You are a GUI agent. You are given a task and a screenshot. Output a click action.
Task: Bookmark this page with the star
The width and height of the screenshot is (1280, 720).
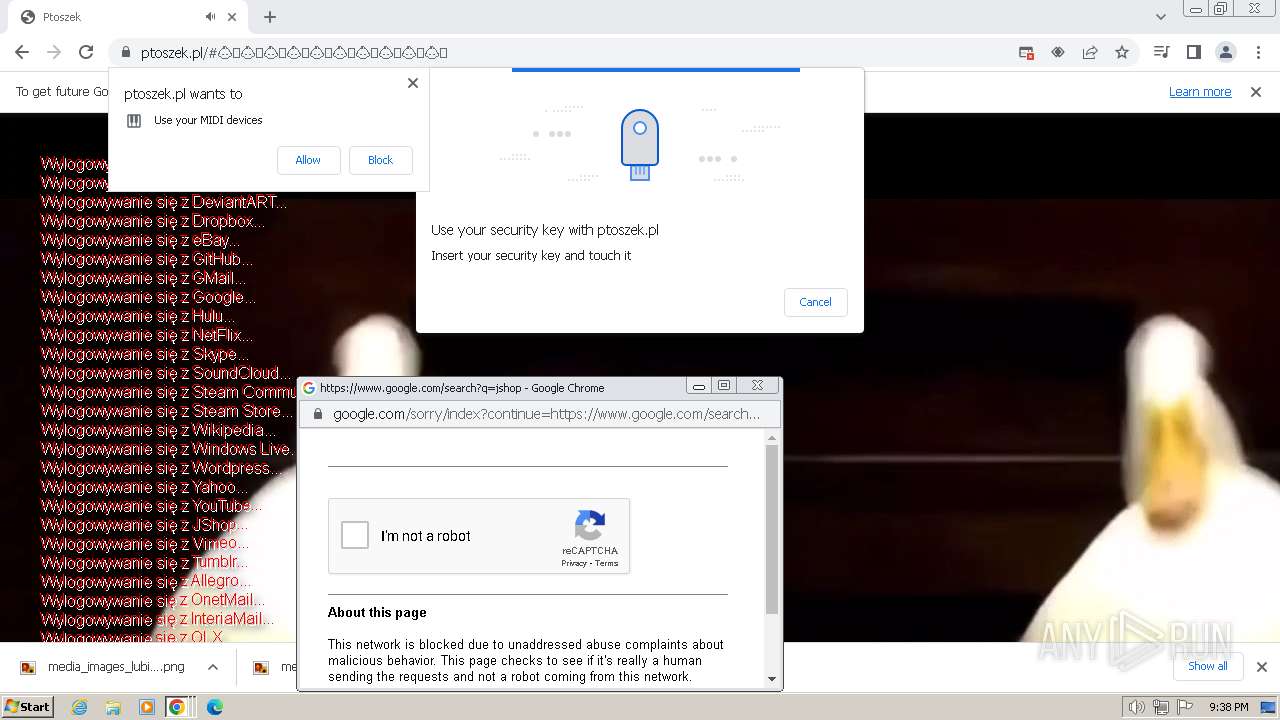(1122, 52)
